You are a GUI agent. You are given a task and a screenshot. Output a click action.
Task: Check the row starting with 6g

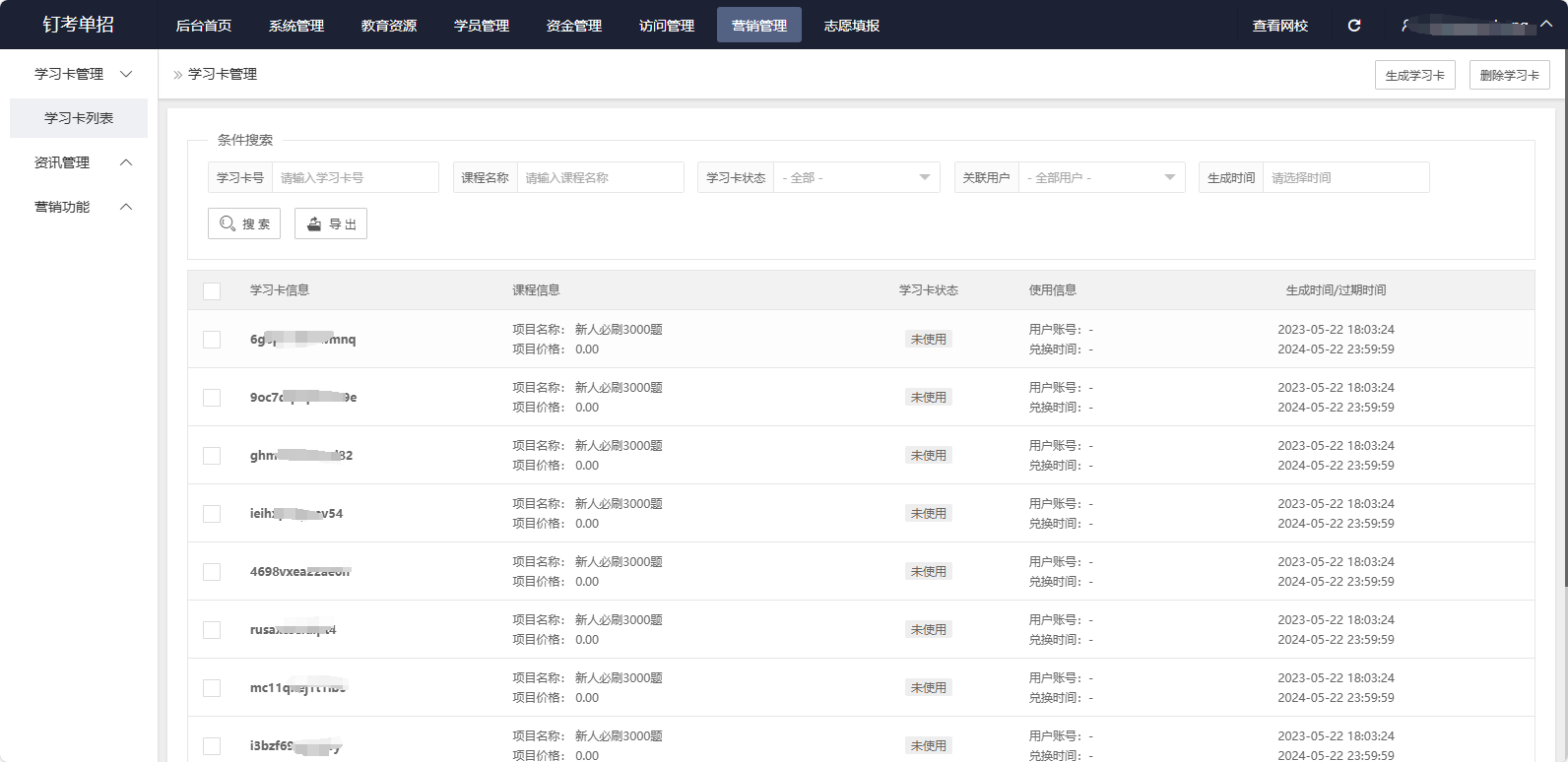click(212, 340)
